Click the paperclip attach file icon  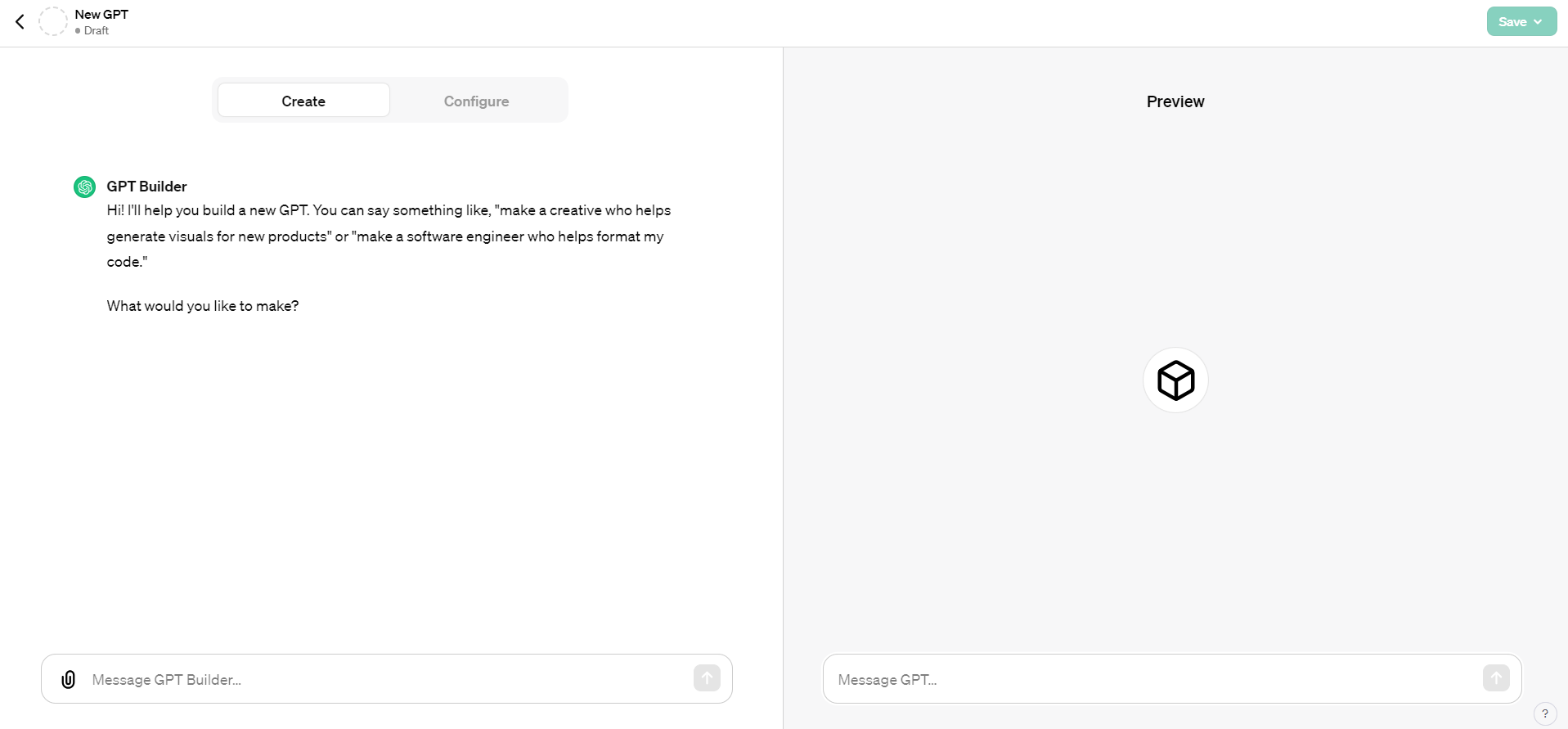(x=69, y=679)
